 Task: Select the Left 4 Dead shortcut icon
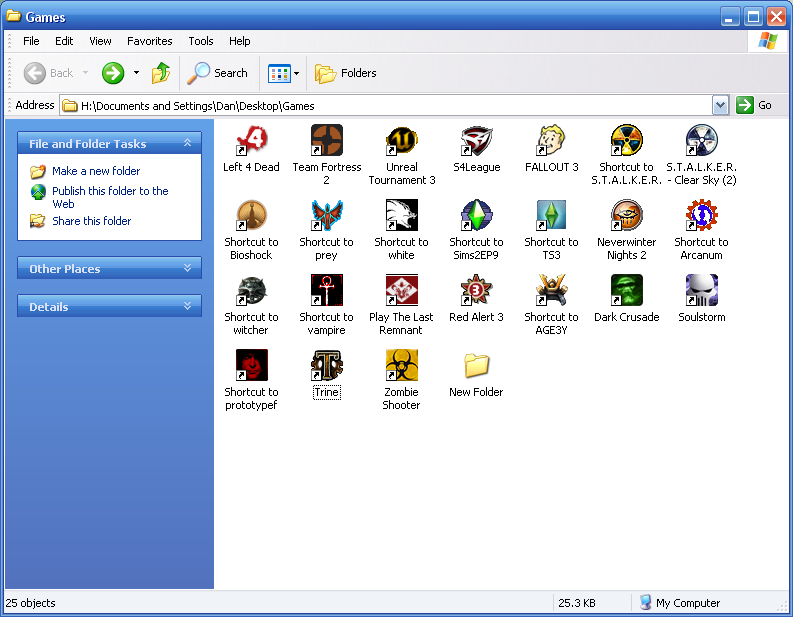coord(251,141)
